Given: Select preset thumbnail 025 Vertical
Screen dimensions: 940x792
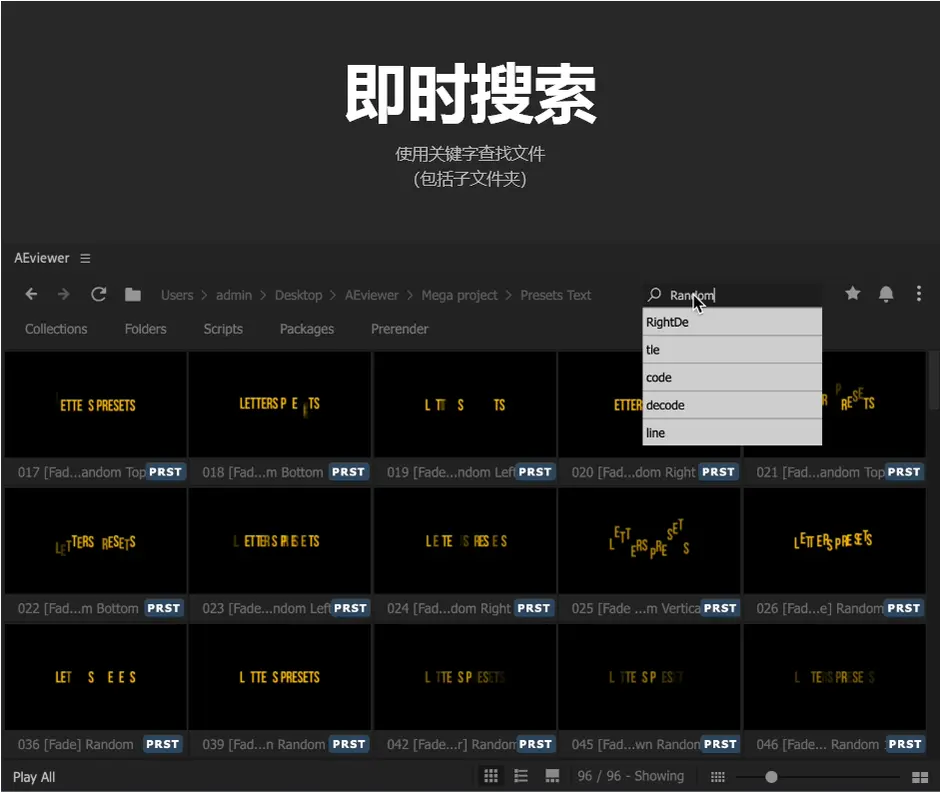Looking at the screenshot, I should pyautogui.click(x=649, y=541).
